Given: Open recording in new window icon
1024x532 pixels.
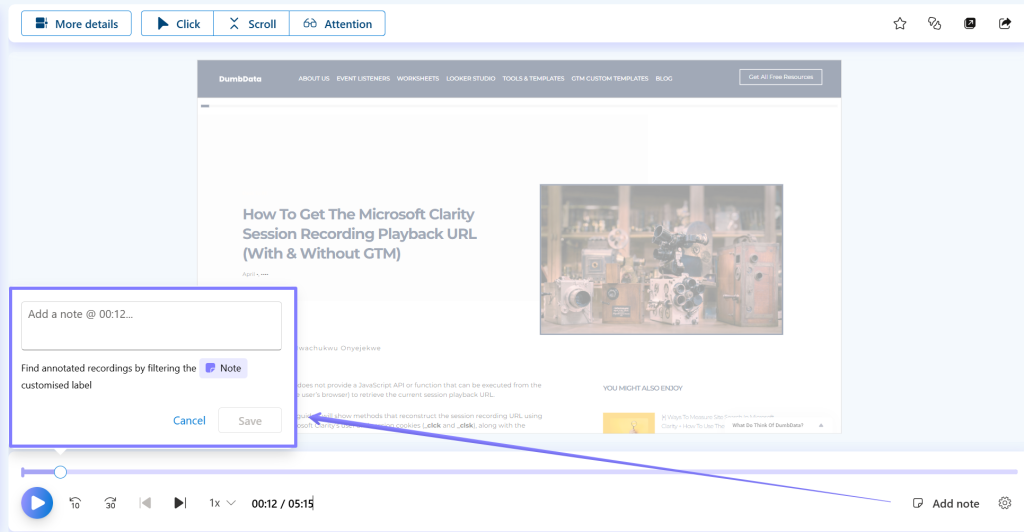Looking at the screenshot, I should [970, 24].
